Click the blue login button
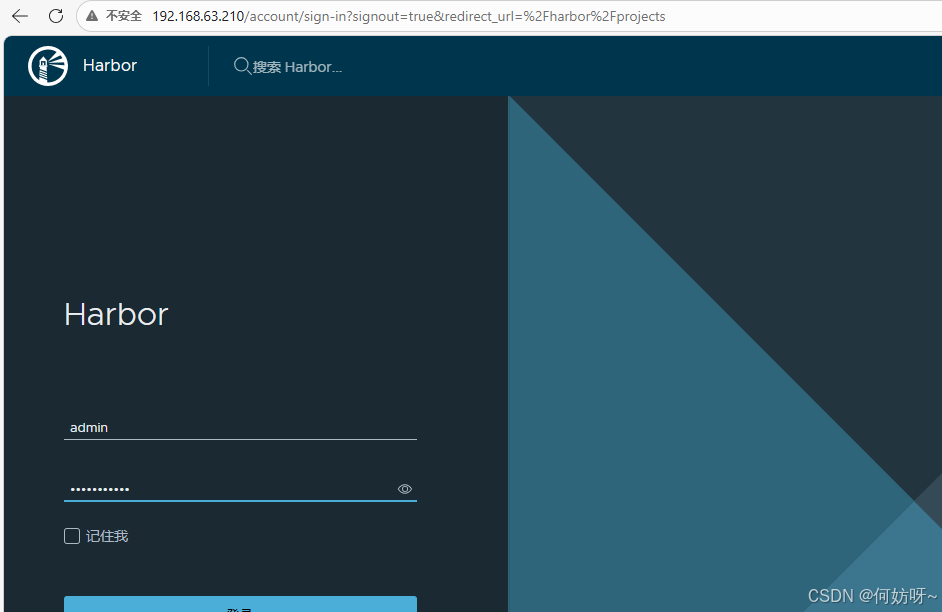This screenshot has width=942, height=612. coord(240,604)
